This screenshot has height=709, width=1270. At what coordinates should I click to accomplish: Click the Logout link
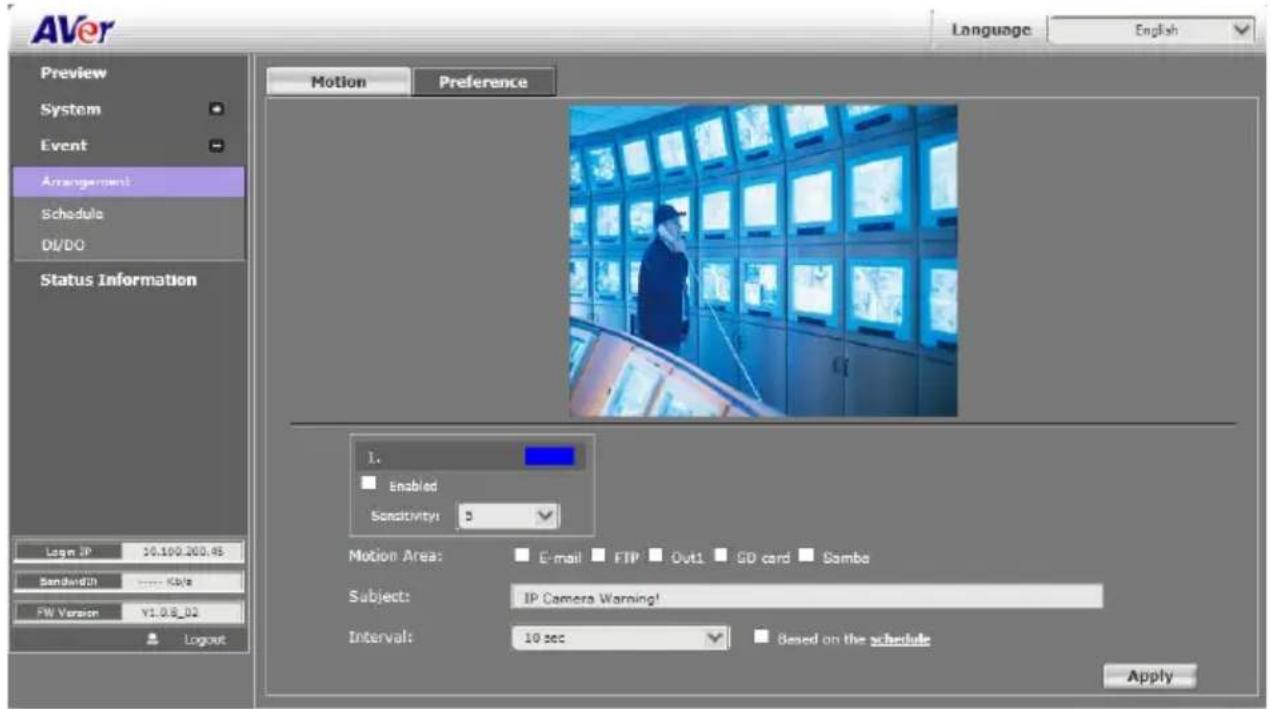coord(203,639)
